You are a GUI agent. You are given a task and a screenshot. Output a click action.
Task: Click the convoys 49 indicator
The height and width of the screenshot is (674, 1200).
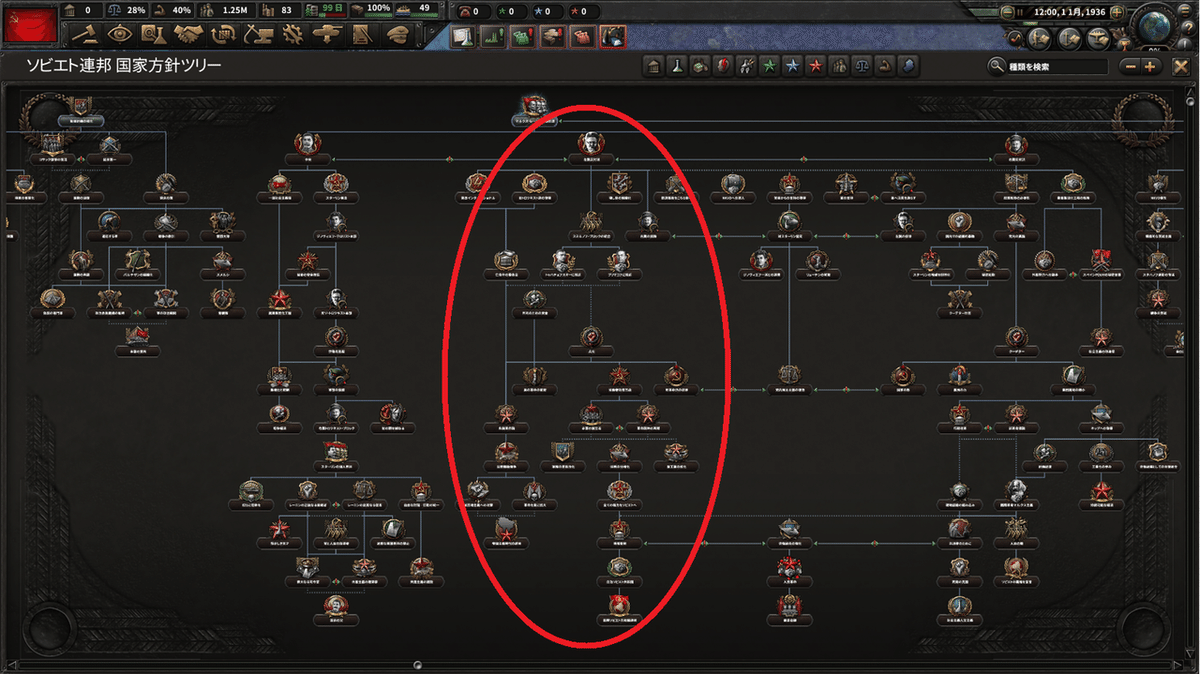[418, 10]
